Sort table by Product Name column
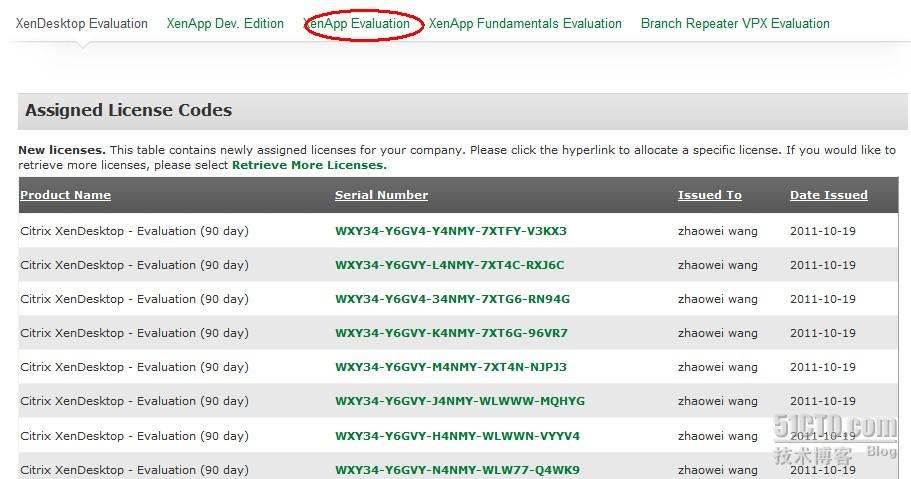This screenshot has height=479, width=911. click(65, 195)
